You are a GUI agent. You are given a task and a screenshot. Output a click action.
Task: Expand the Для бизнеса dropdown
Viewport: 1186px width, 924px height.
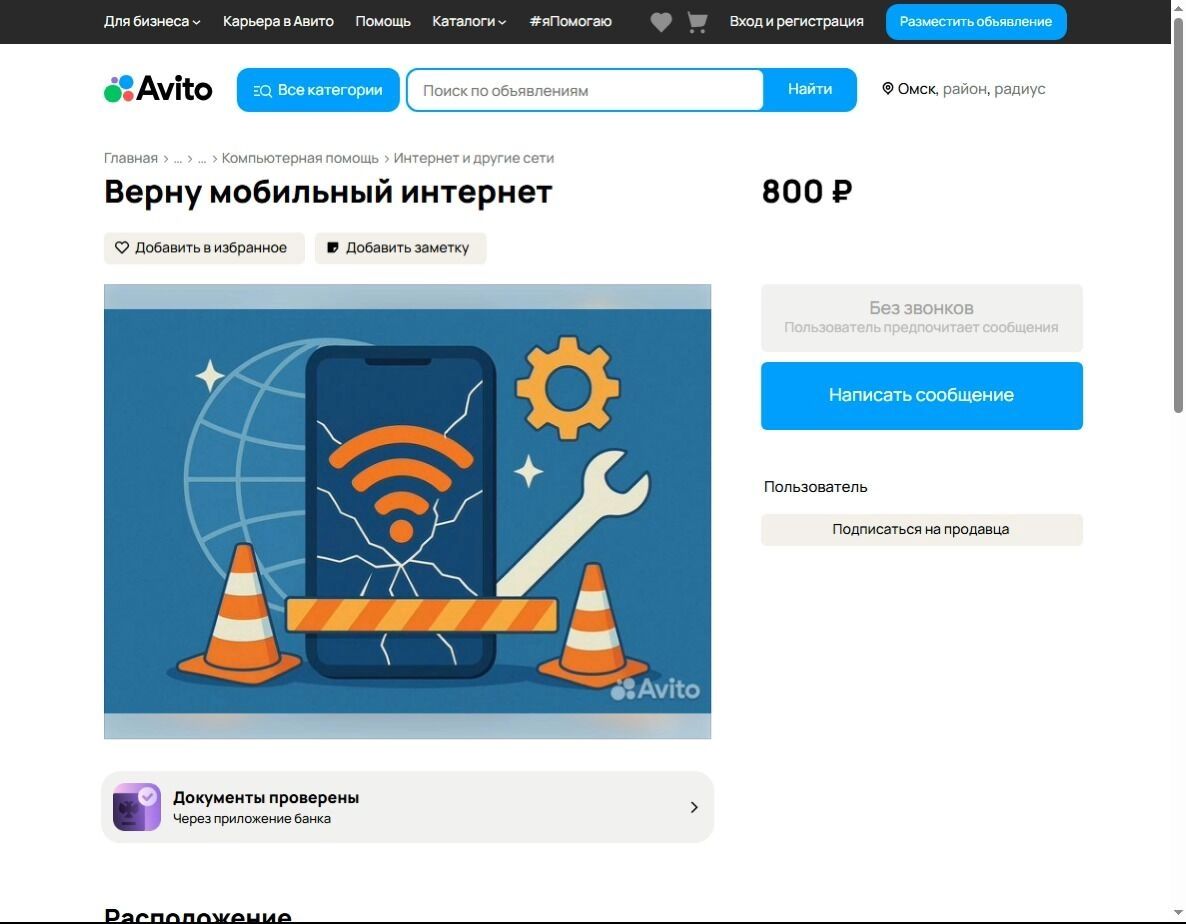click(151, 21)
